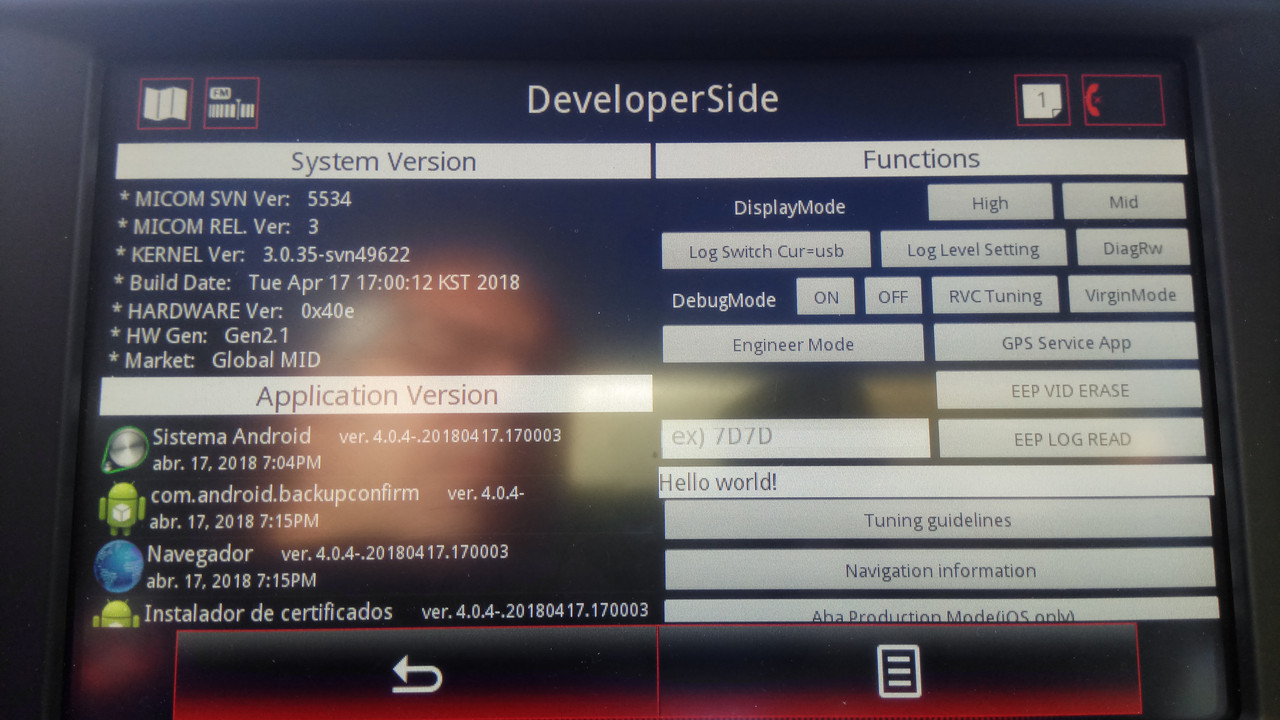
Task: Select the HW Gen Gen2.1 line
Action: click(x=200, y=335)
